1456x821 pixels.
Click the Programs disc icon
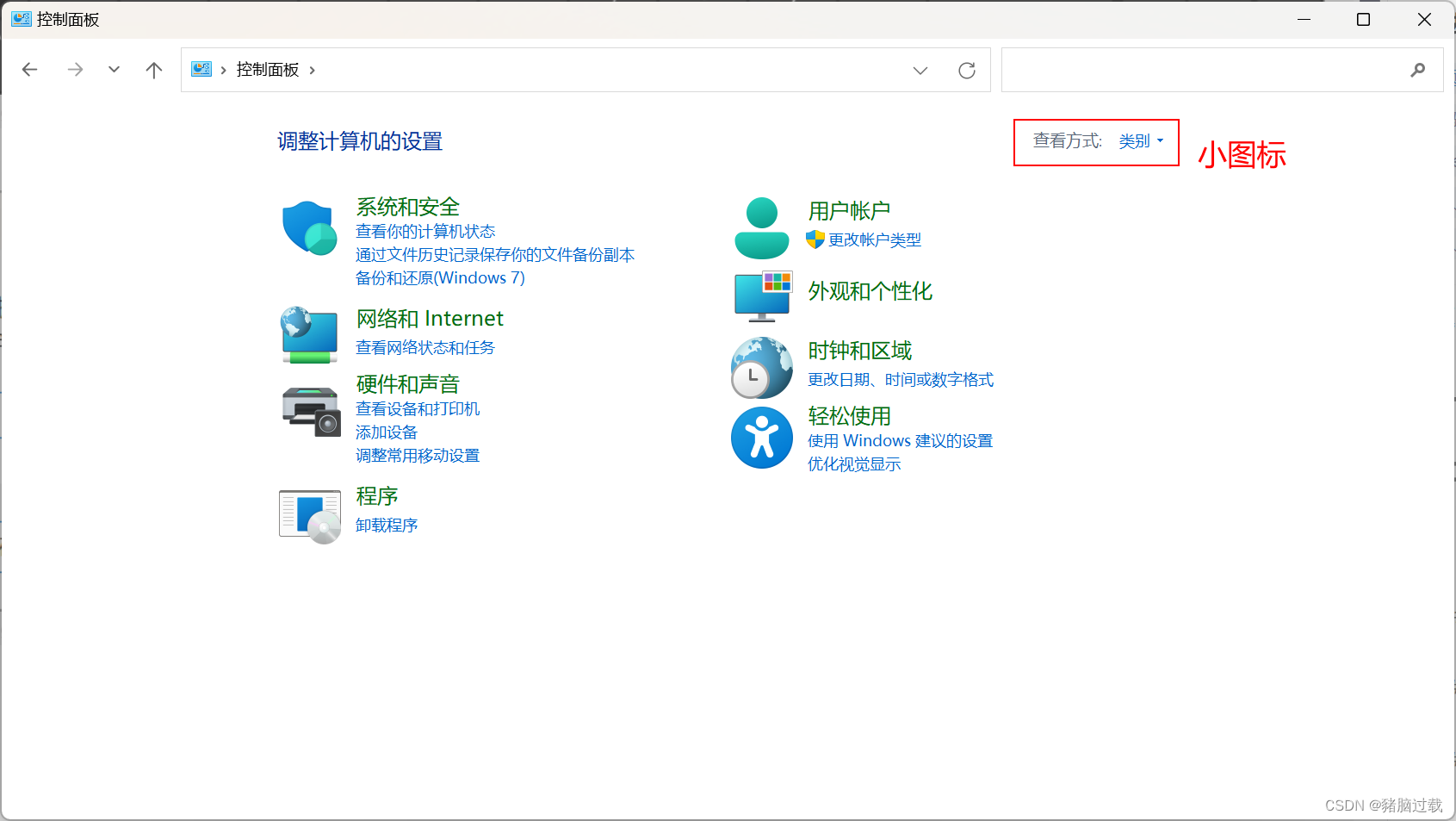click(x=310, y=517)
